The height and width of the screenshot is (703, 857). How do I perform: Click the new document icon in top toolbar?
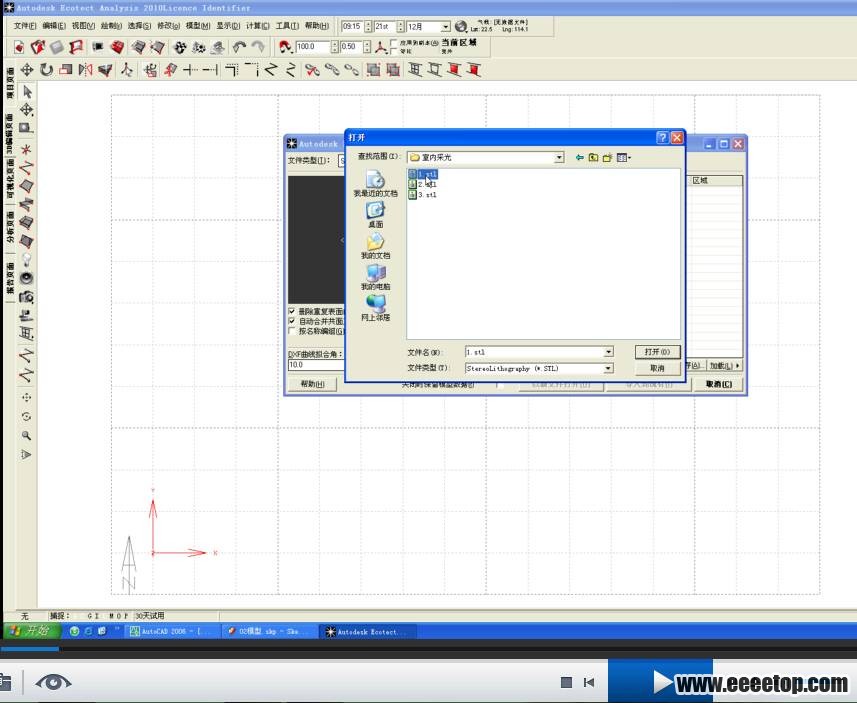click(x=19, y=47)
